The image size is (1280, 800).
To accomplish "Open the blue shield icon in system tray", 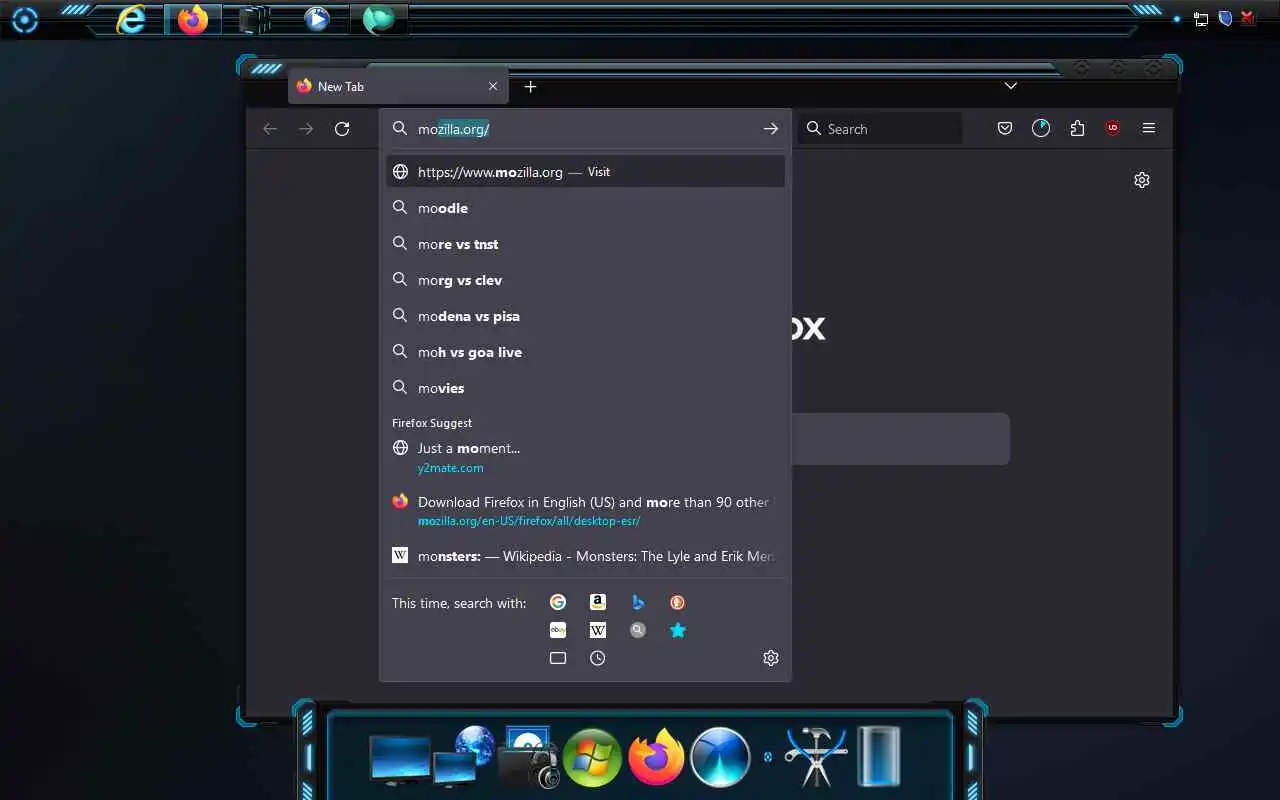I will click(1224, 18).
